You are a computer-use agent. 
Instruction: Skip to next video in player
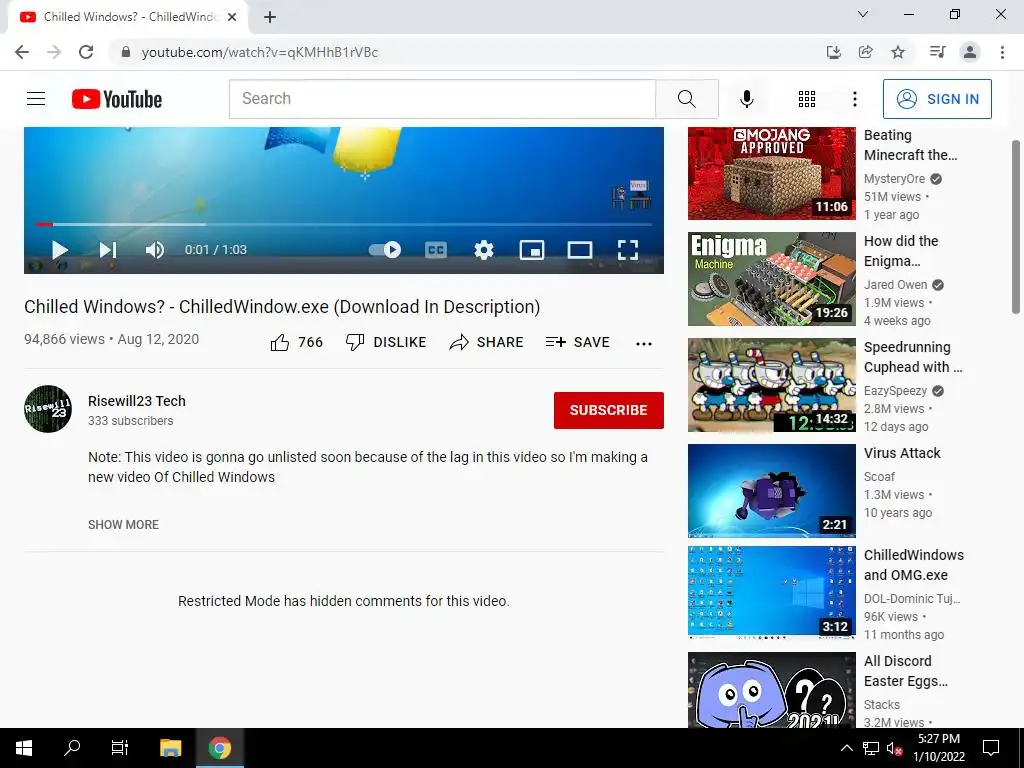108,249
